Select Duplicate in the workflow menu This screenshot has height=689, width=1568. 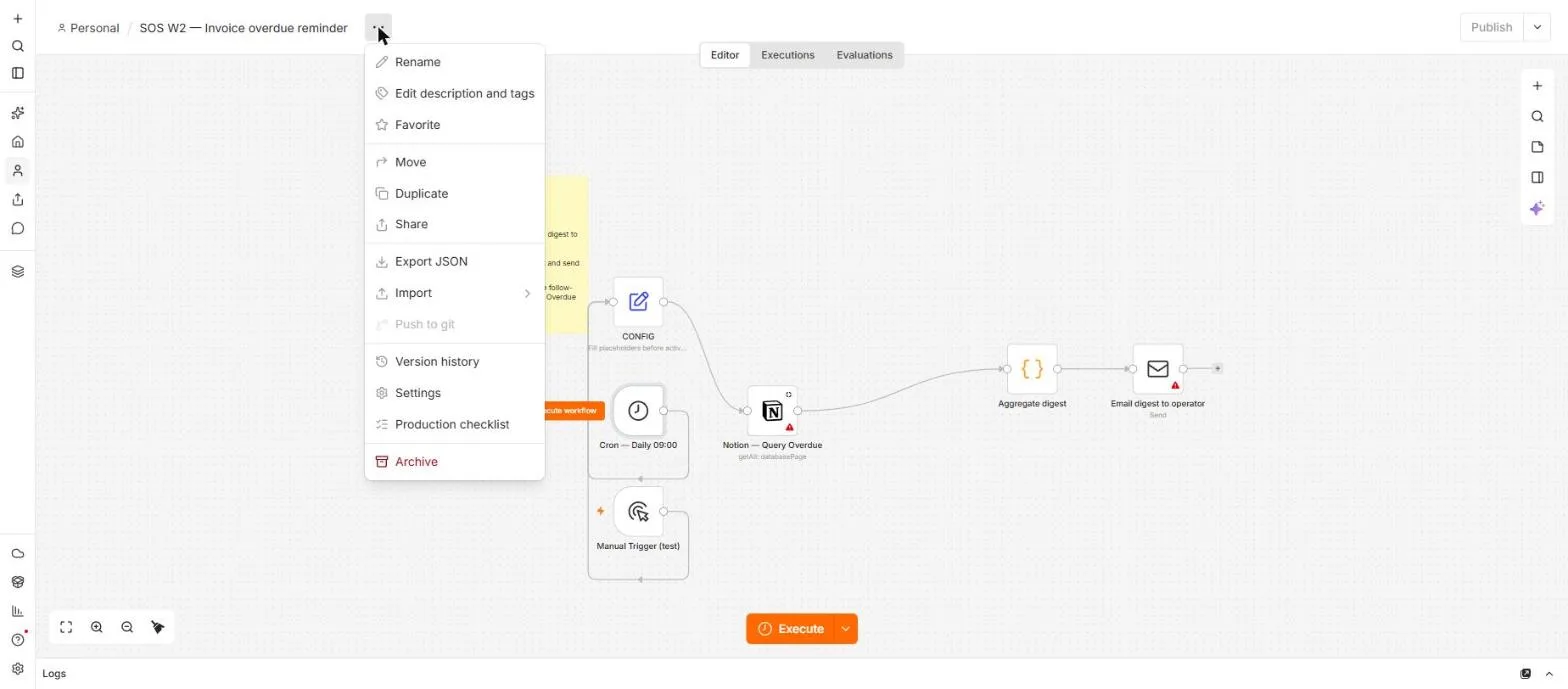click(x=454, y=193)
